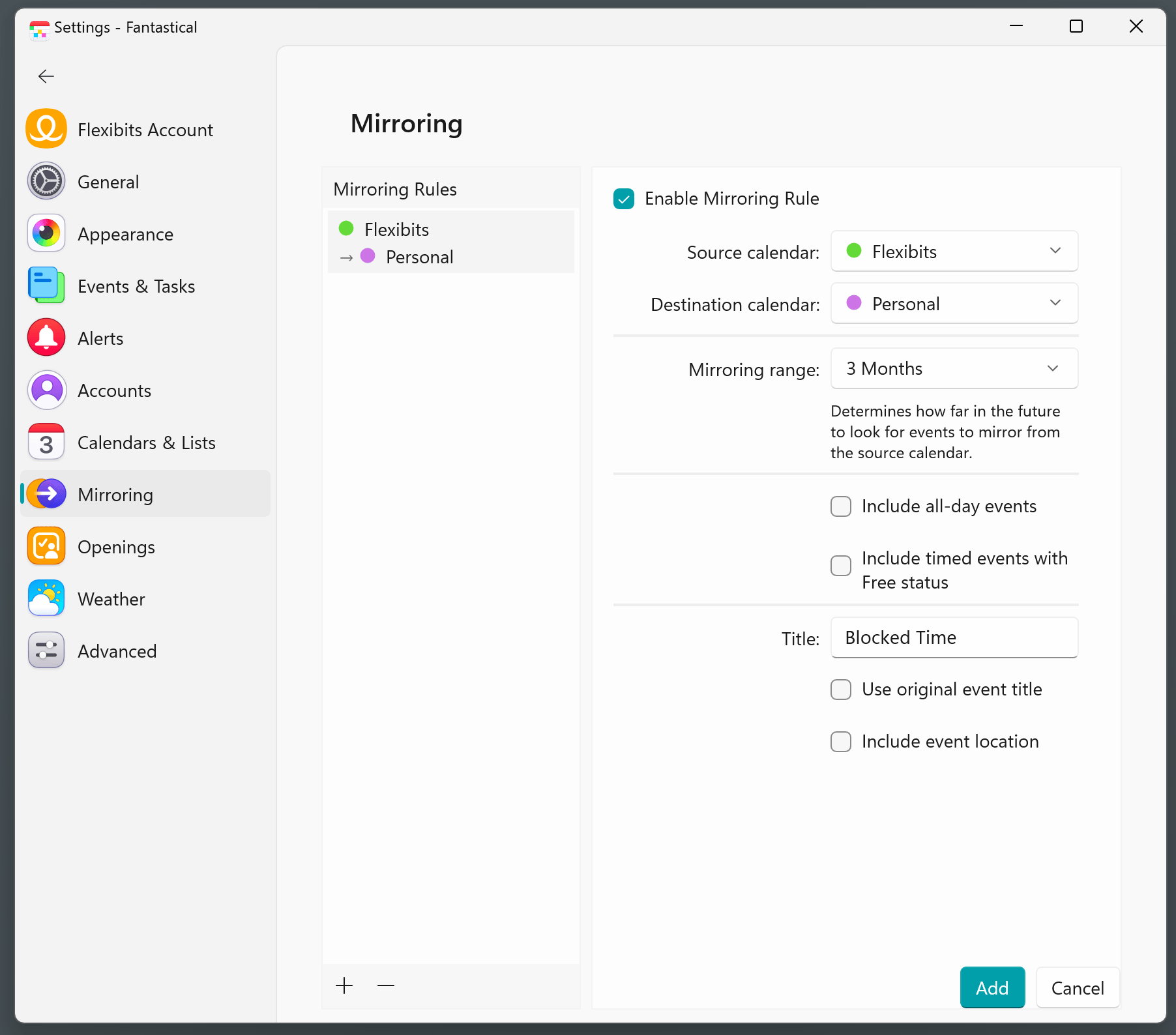Select the Personal destination row in rules list
Image resolution: width=1176 pixels, height=1035 pixels.
pos(451,257)
